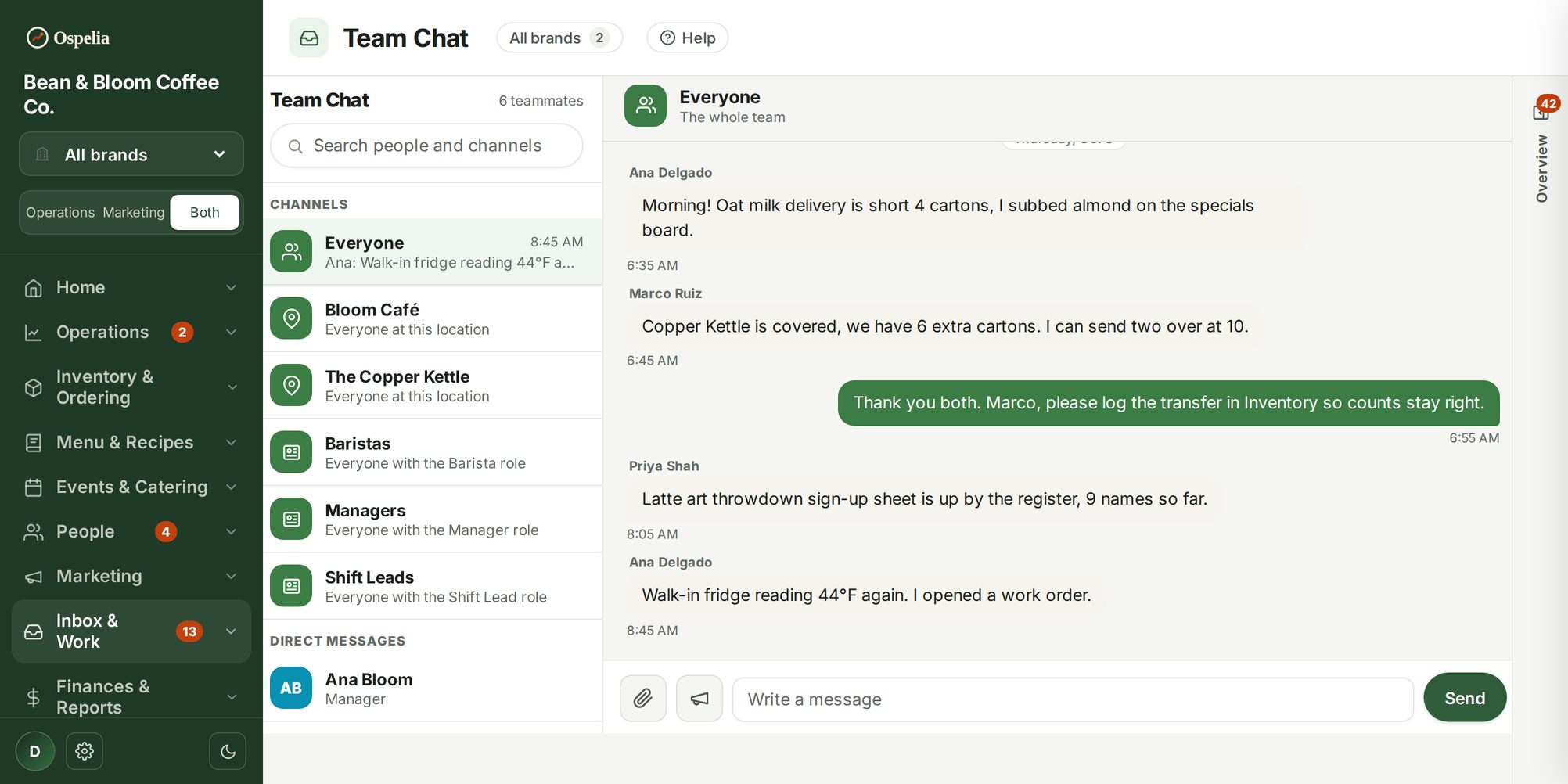The width and height of the screenshot is (1568, 784).
Task: Expand the Operations section chevron
Action: click(232, 333)
